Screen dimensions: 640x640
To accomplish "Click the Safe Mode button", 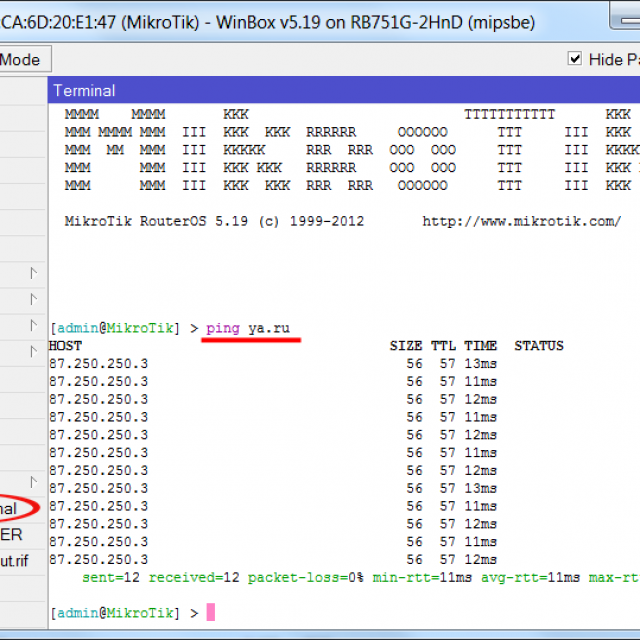I will (25, 60).
